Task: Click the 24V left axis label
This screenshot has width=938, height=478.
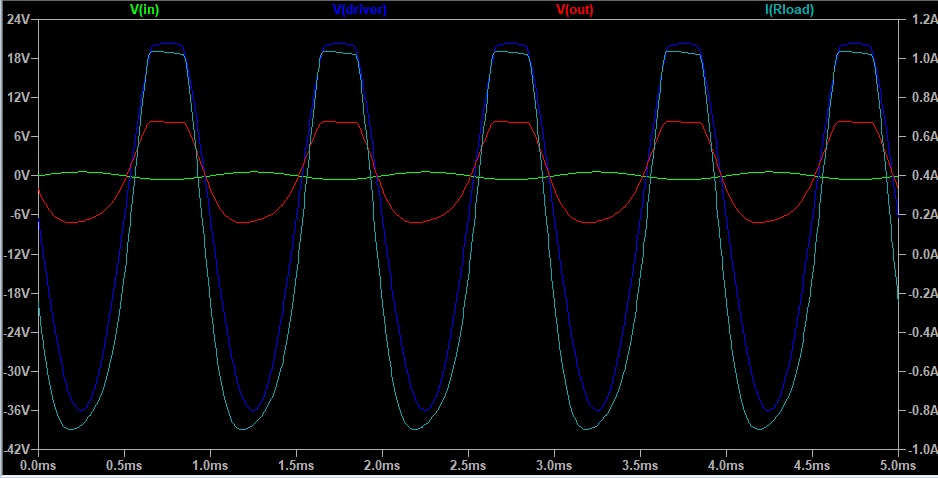Action: (x=18, y=20)
